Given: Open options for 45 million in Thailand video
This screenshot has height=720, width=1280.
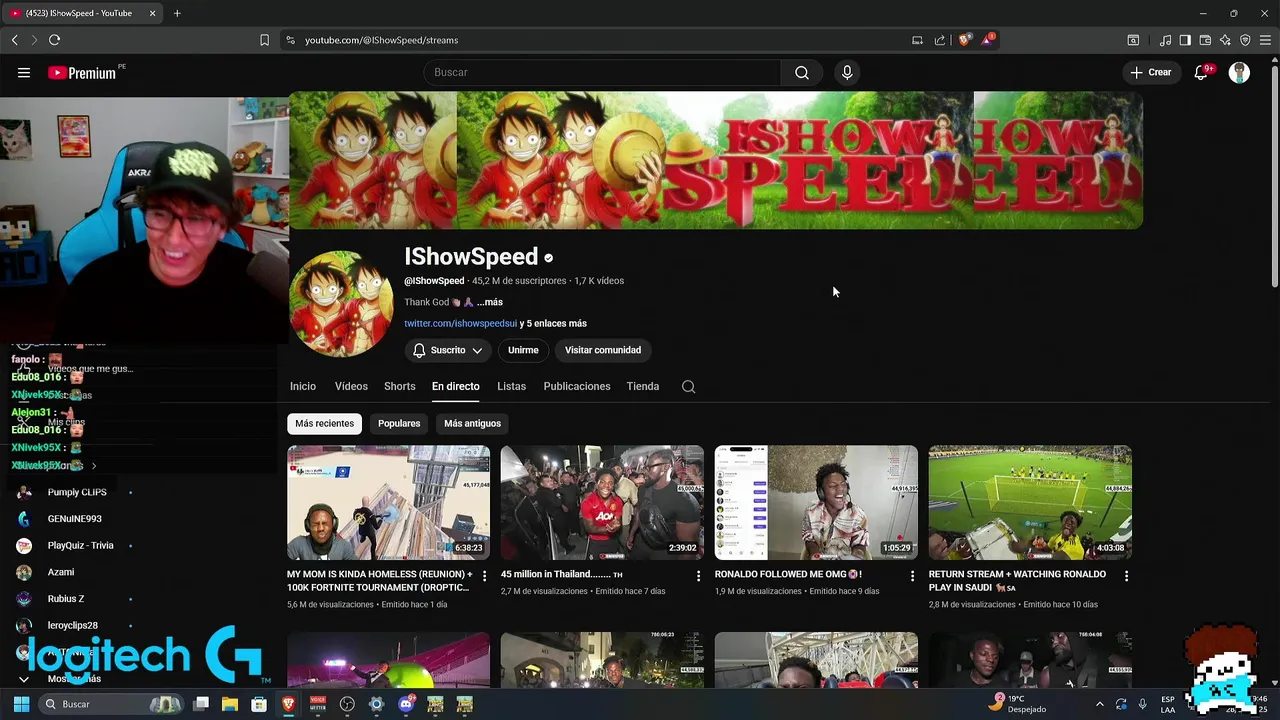Looking at the screenshot, I should pyautogui.click(x=698, y=576).
